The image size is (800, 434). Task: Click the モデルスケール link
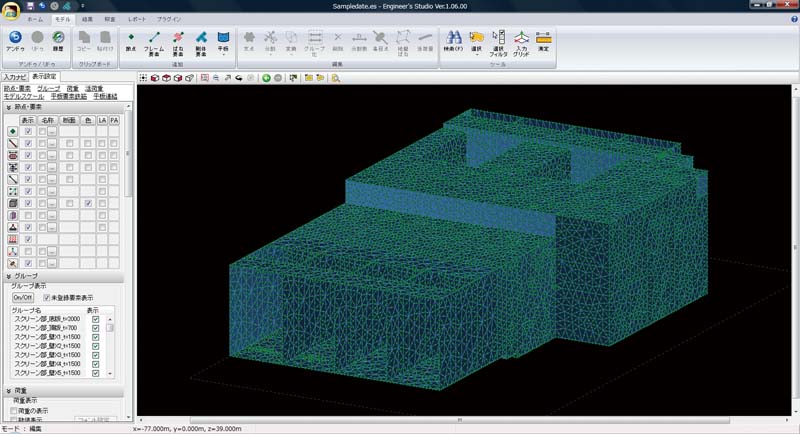tap(24, 97)
